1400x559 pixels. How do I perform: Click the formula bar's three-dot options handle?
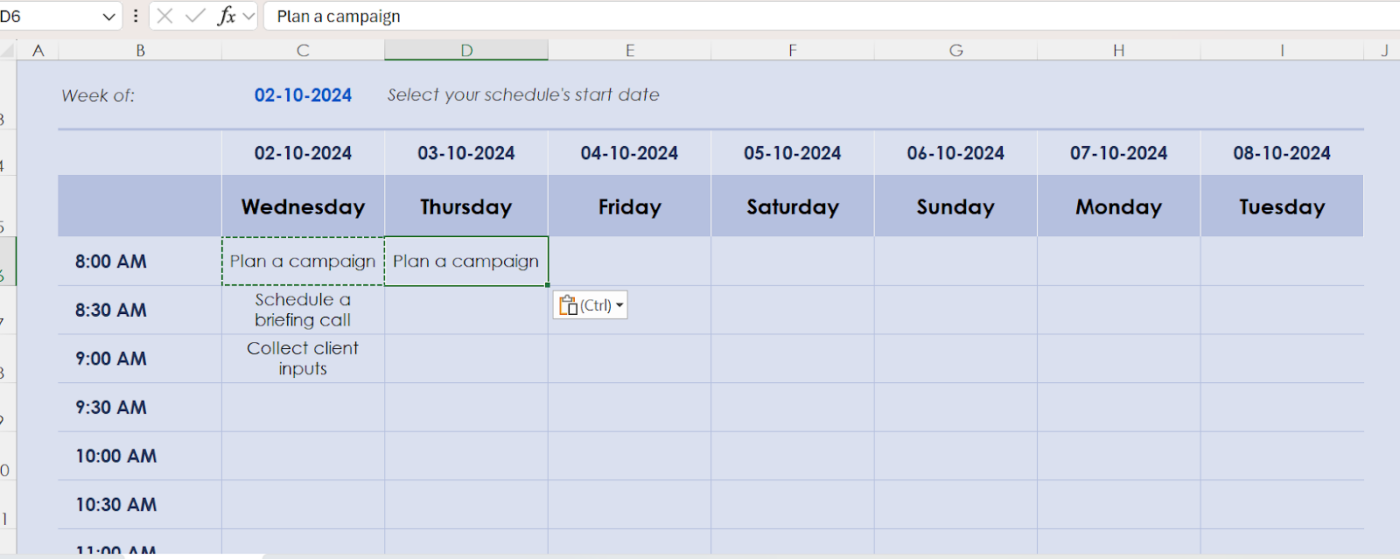coord(136,16)
